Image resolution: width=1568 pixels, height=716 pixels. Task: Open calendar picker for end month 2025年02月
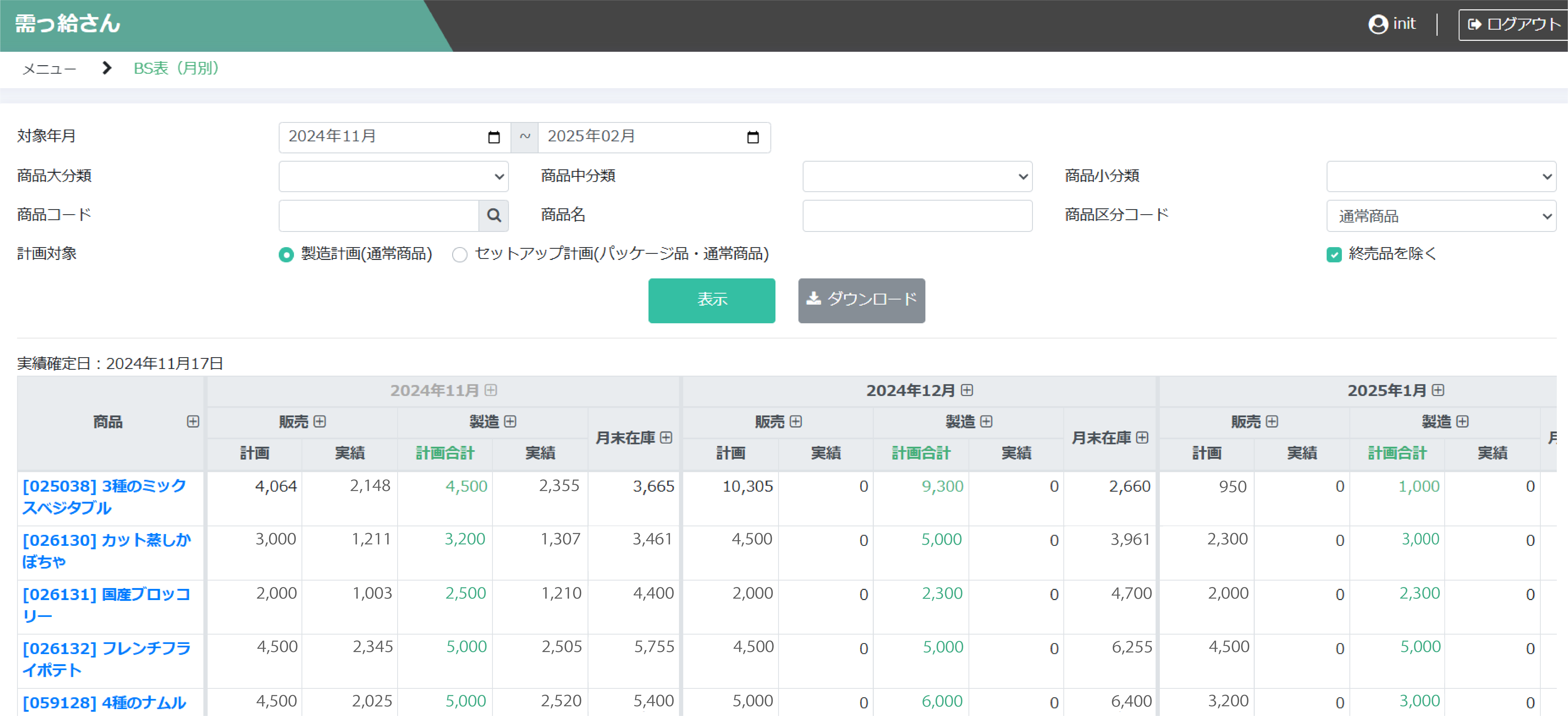753,137
